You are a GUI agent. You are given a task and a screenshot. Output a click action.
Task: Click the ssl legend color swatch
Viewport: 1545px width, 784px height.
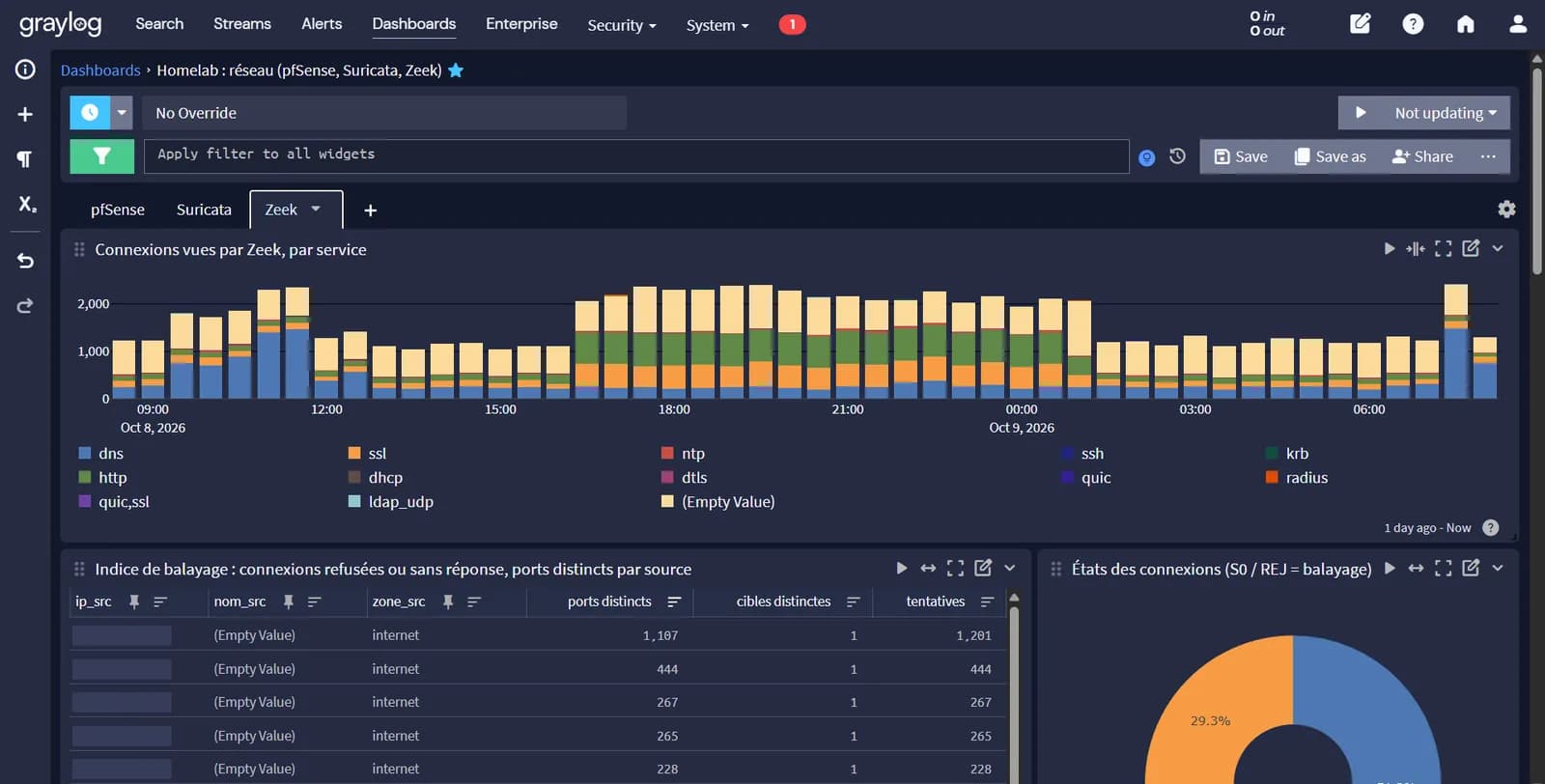coord(354,453)
